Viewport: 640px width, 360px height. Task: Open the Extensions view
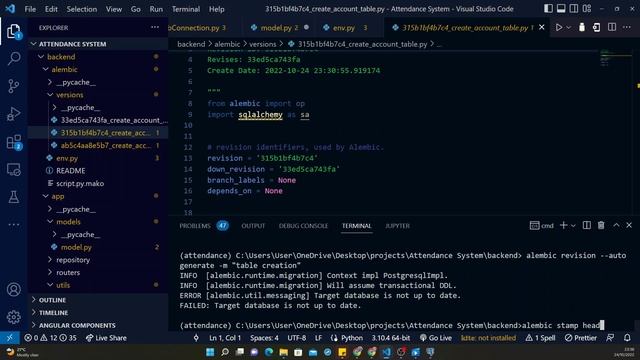point(13,142)
